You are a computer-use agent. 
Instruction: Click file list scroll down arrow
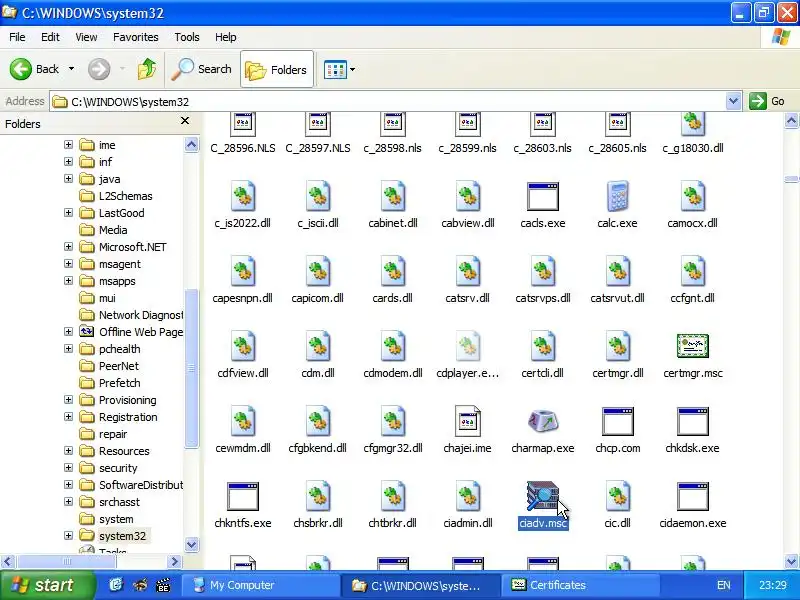pos(791,561)
